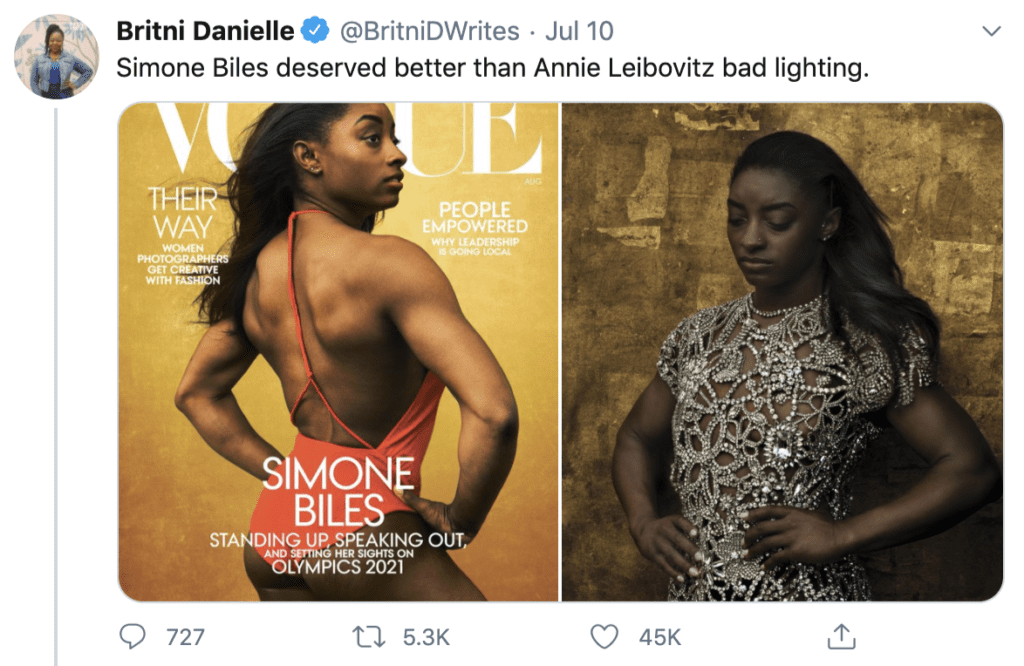Click "THEIR WAY" text on Vogue cover
The height and width of the screenshot is (666, 1024).
point(183,214)
